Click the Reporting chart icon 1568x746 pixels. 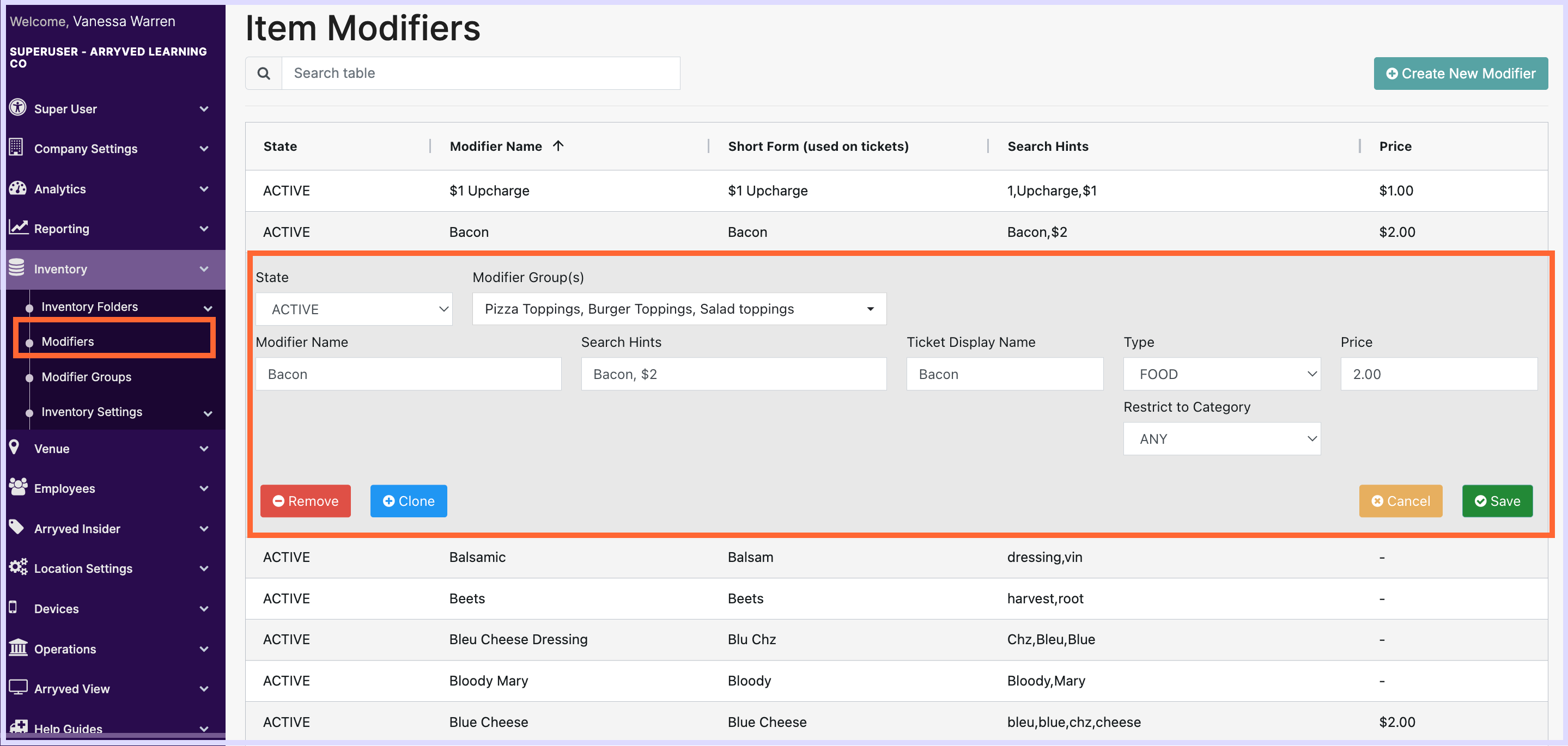[x=19, y=228]
